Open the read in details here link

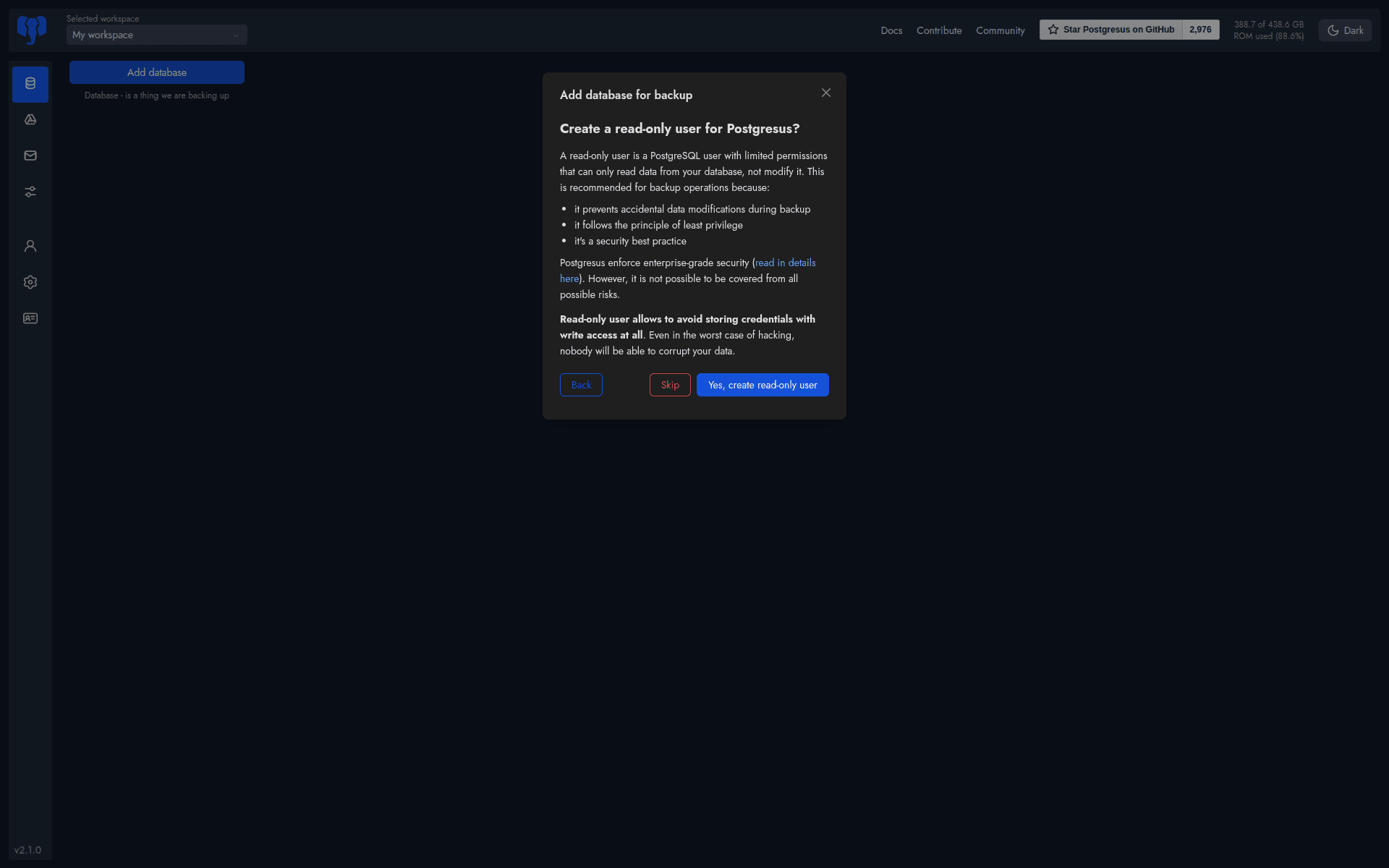click(x=784, y=263)
